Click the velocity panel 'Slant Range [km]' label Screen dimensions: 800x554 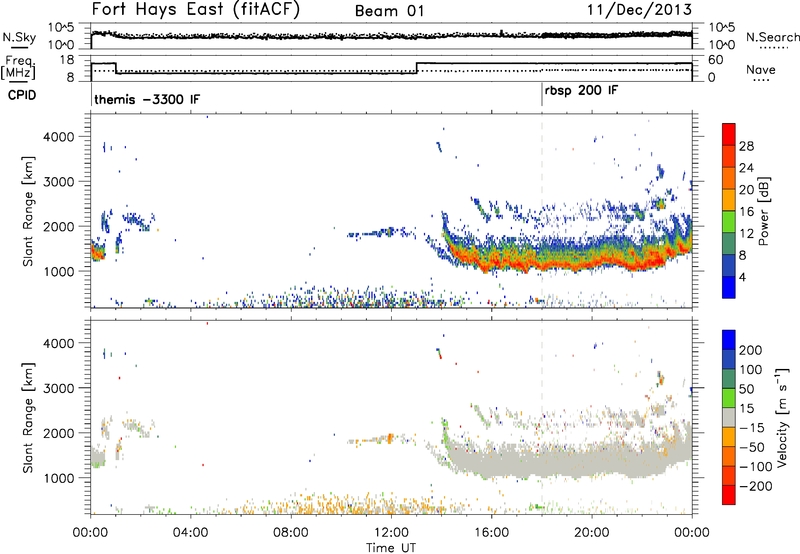click(x=28, y=418)
